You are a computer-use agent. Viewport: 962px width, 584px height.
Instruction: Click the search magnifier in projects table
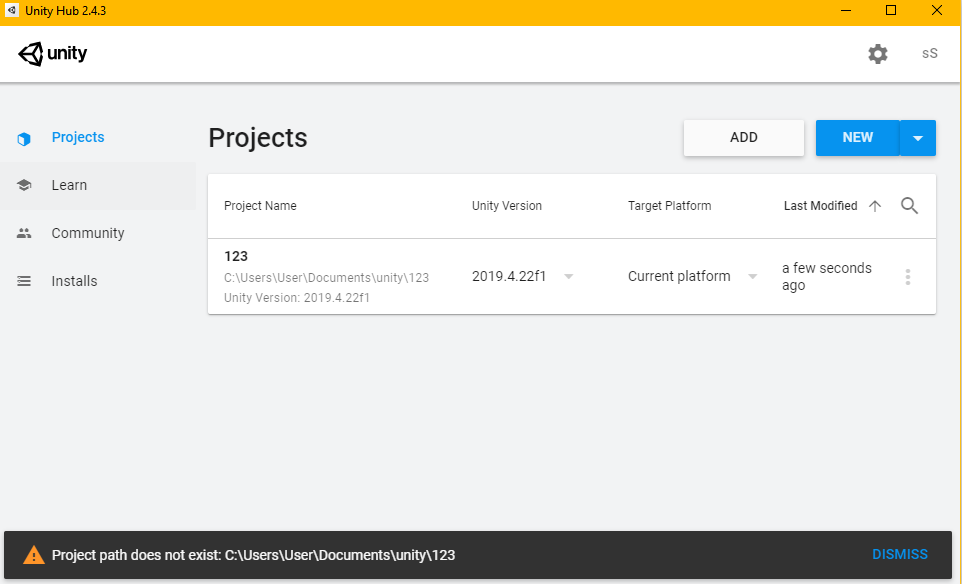(x=909, y=206)
